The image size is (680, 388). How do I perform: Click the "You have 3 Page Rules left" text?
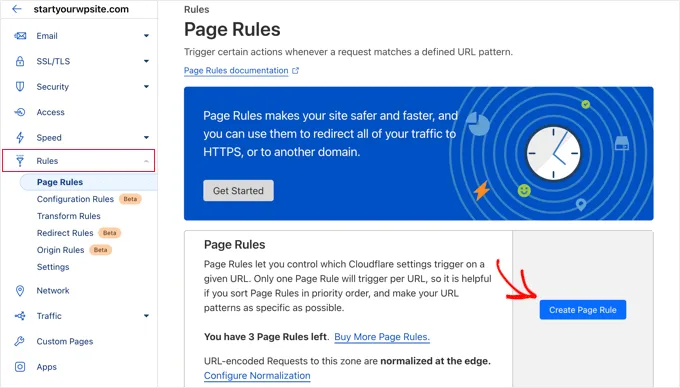(266, 337)
